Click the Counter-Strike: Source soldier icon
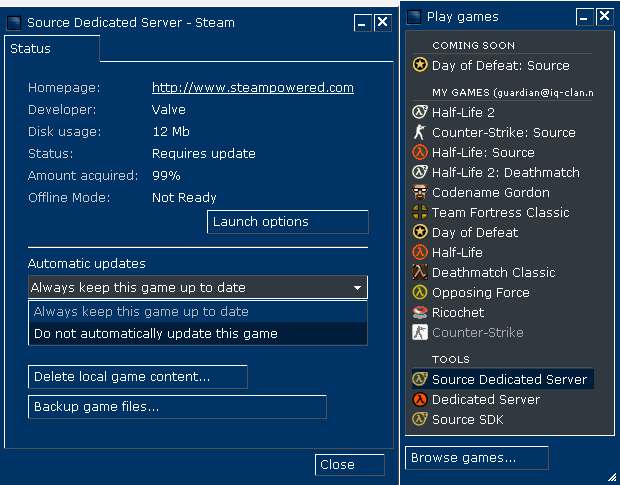The height and width of the screenshot is (485, 620). (420, 132)
